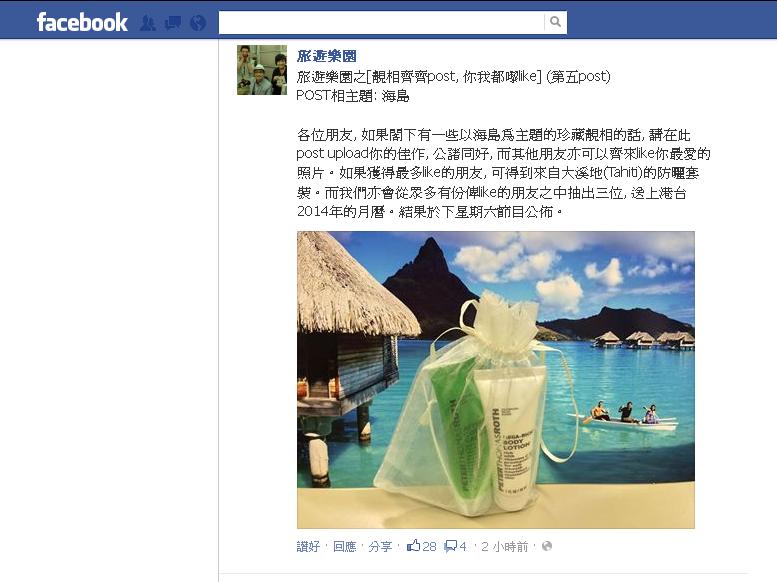
Task: Click the facebook logo in header
Action: 82,23
